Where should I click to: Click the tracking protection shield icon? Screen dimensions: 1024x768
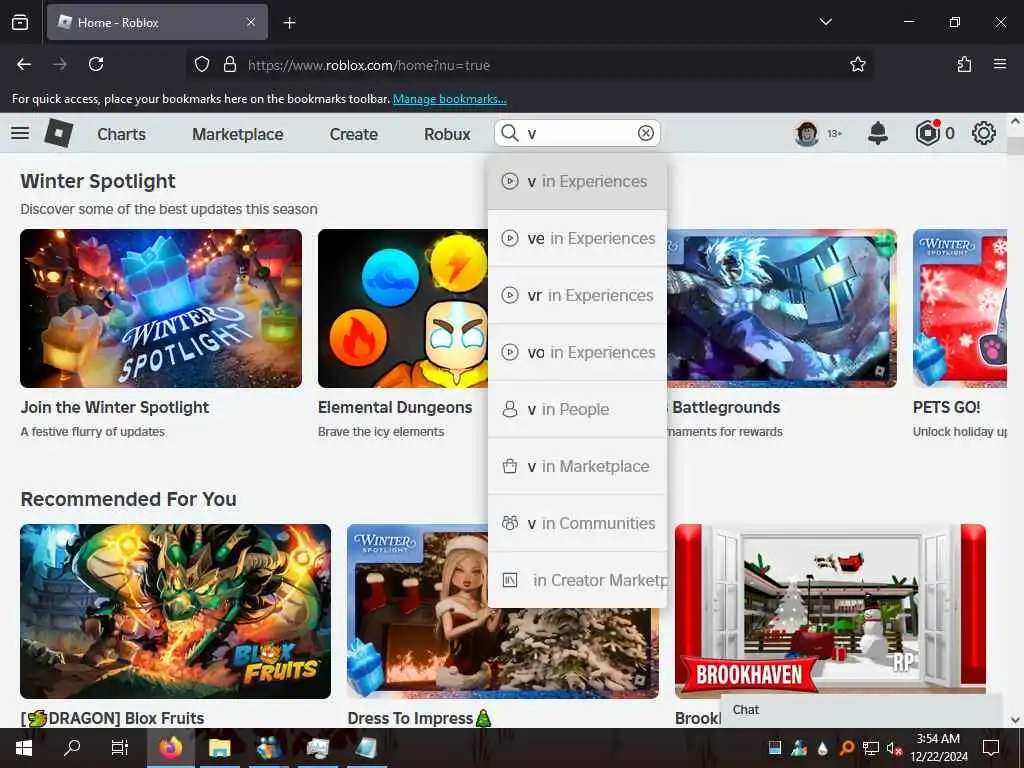pos(202,65)
